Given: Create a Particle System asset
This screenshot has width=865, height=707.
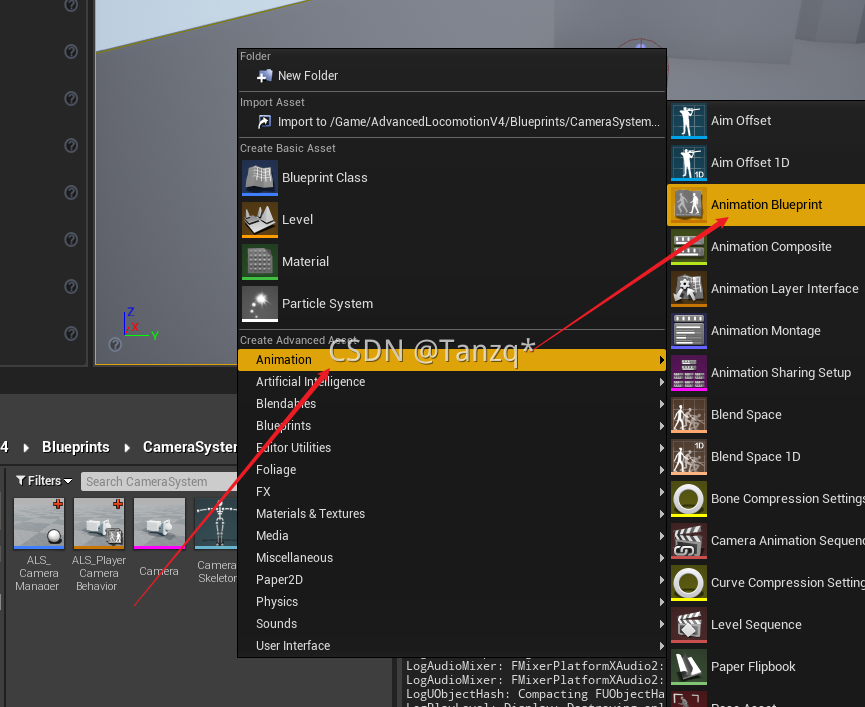Looking at the screenshot, I should click(452, 303).
